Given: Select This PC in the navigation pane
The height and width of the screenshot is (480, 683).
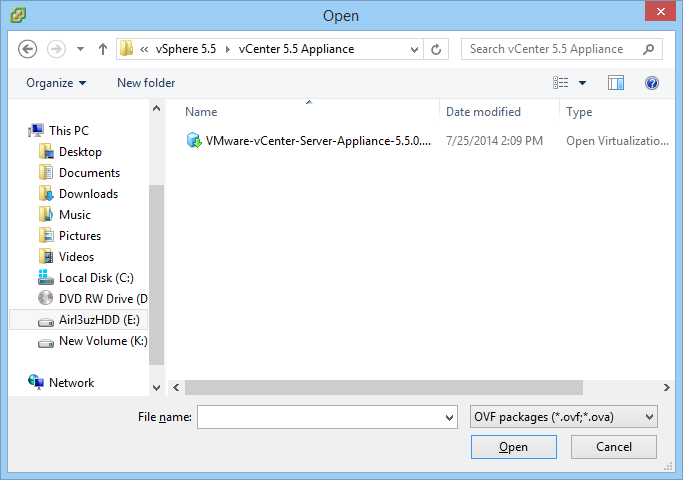Looking at the screenshot, I should (69, 131).
